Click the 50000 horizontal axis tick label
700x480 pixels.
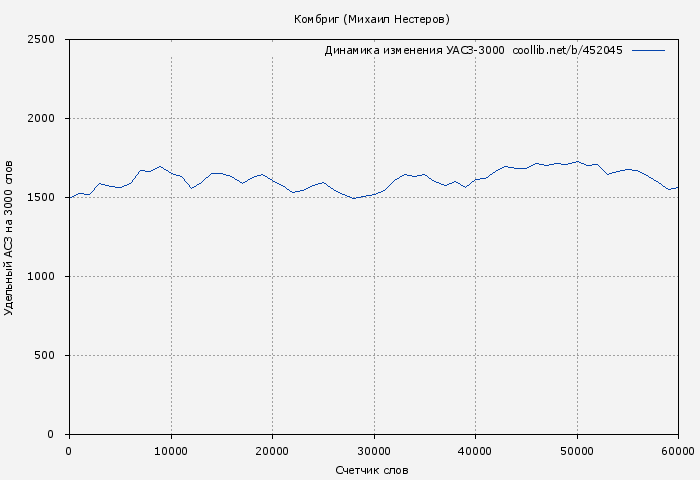[577, 451]
